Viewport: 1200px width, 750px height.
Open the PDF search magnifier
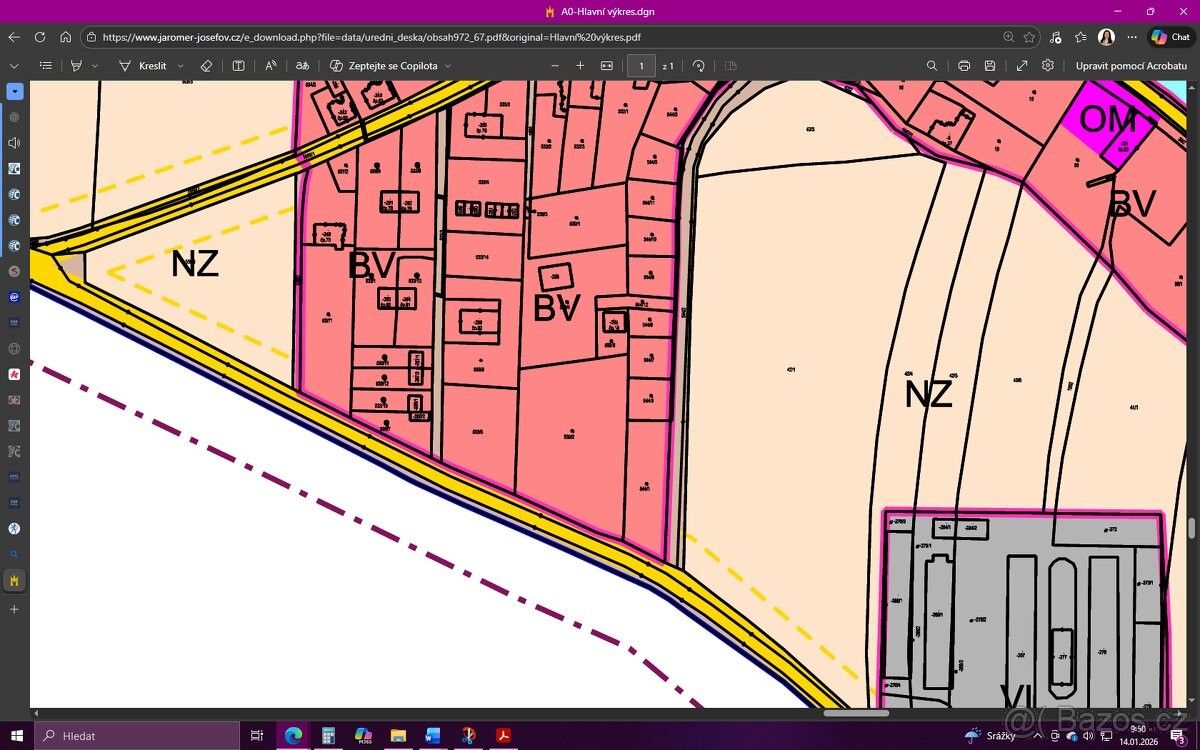[x=932, y=66]
